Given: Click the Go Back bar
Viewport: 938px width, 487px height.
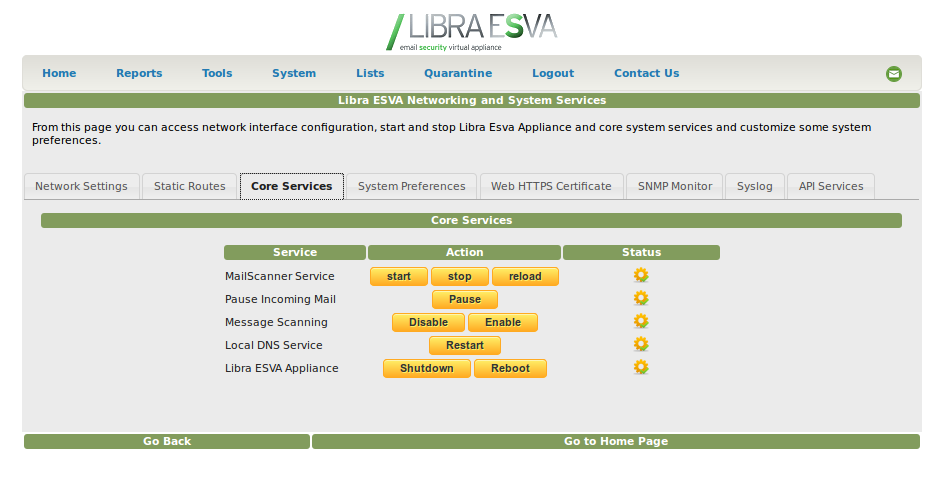Looking at the screenshot, I should [x=167, y=441].
